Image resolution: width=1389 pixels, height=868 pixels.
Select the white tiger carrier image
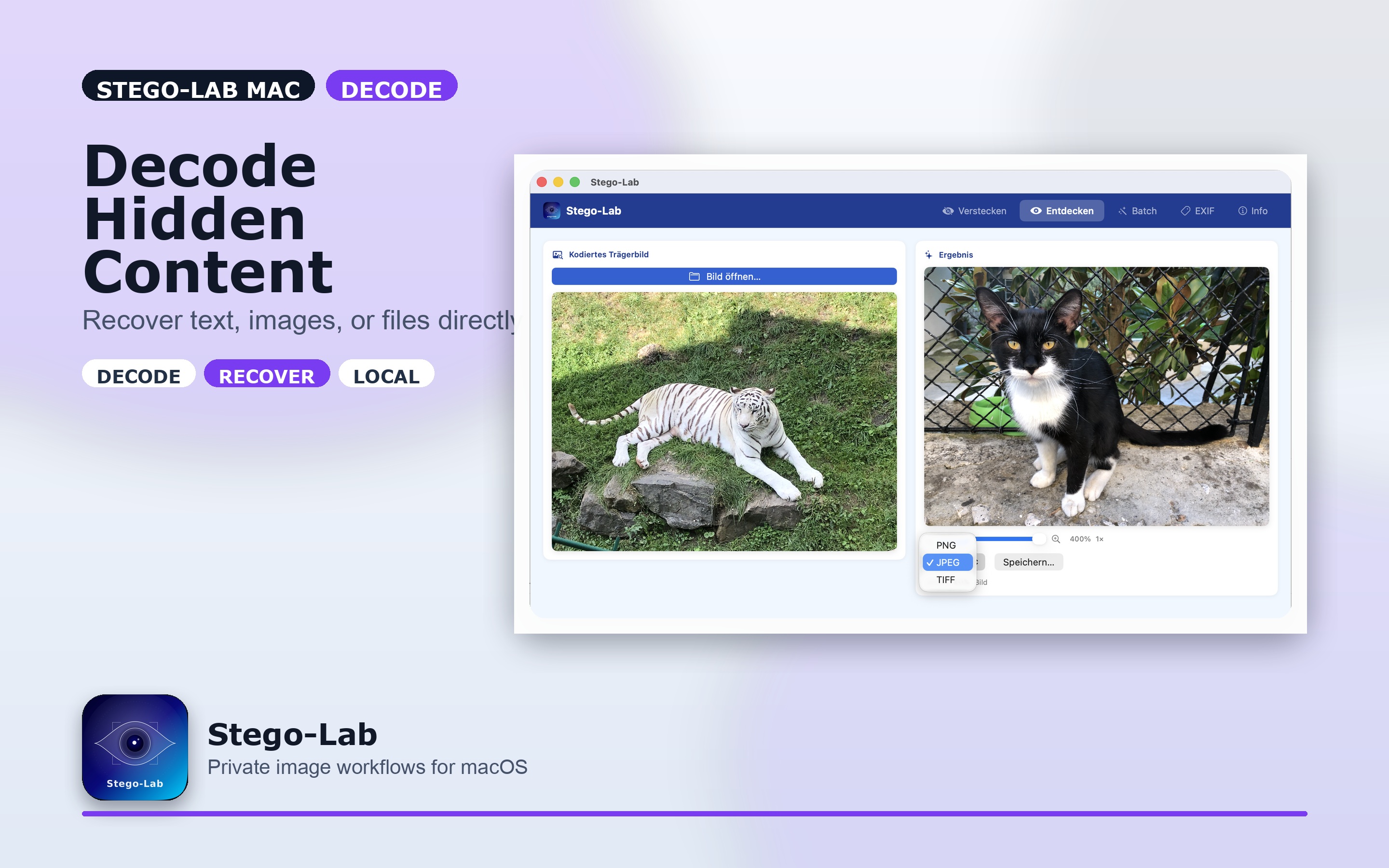[x=724, y=422]
